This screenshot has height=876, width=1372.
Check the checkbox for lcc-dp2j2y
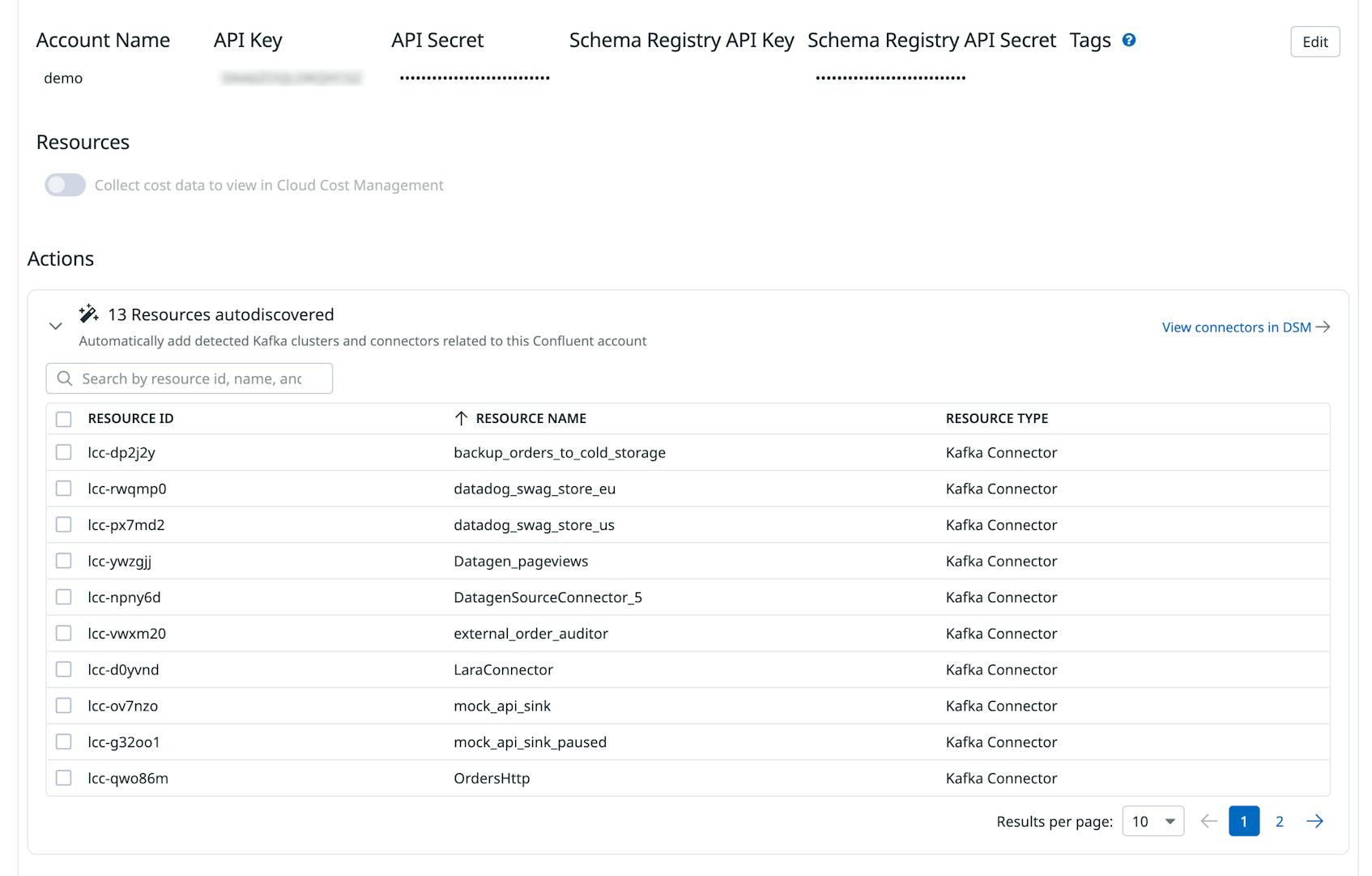[64, 451]
